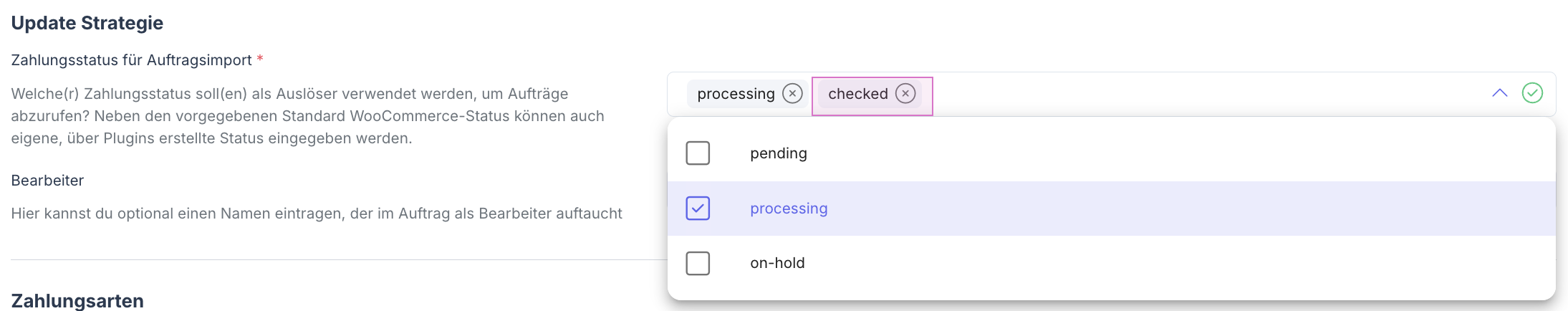Remove the checked tag with its x icon

pos(905,94)
